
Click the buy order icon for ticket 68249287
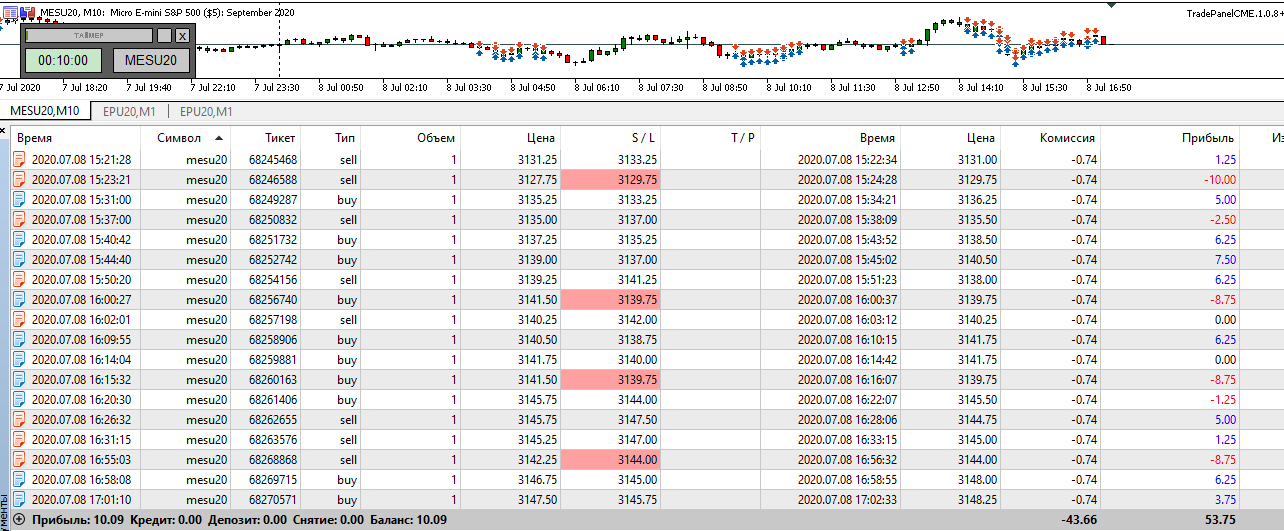19,200
